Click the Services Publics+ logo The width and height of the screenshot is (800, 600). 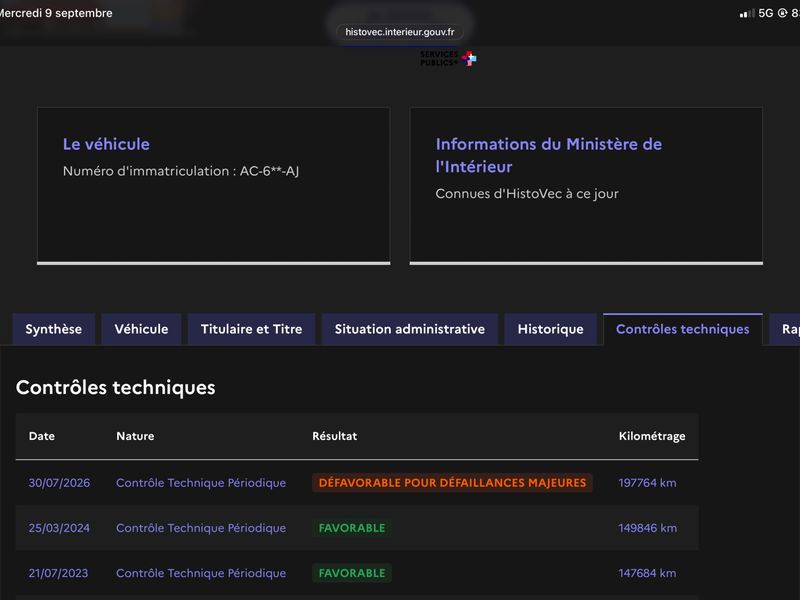(448, 59)
